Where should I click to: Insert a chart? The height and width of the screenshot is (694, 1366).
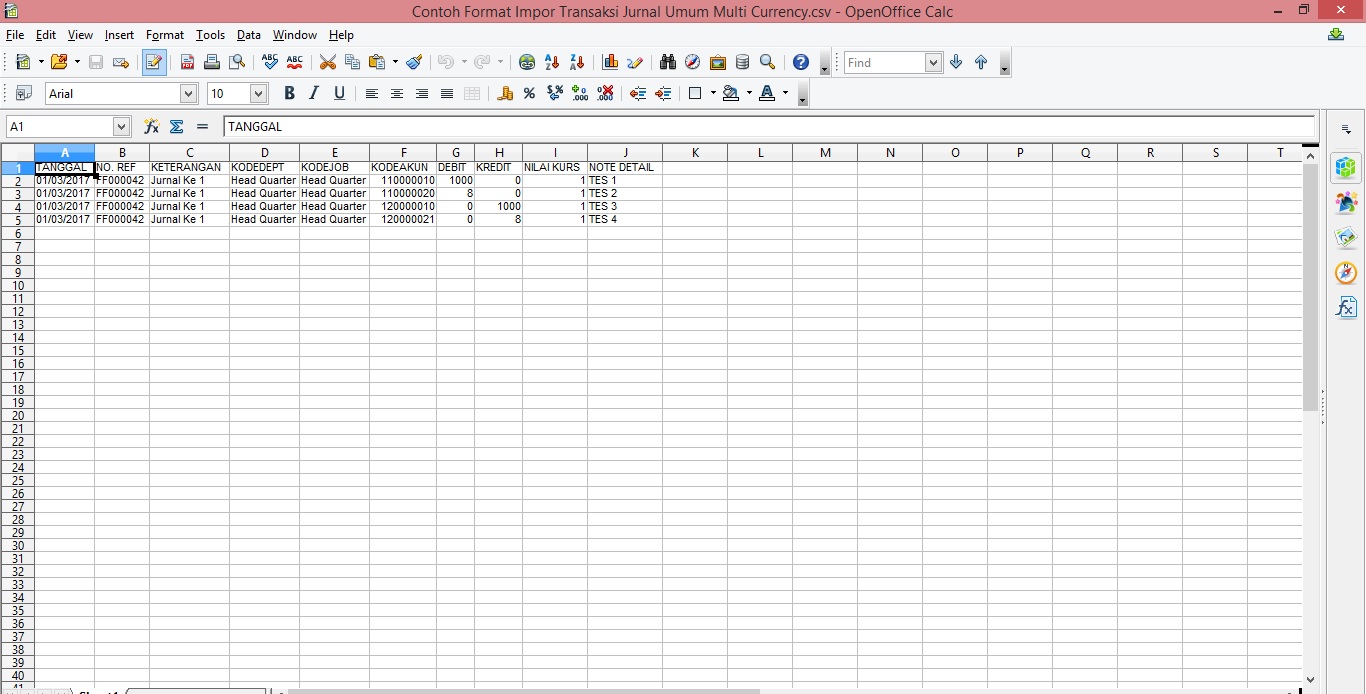(x=610, y=62)
